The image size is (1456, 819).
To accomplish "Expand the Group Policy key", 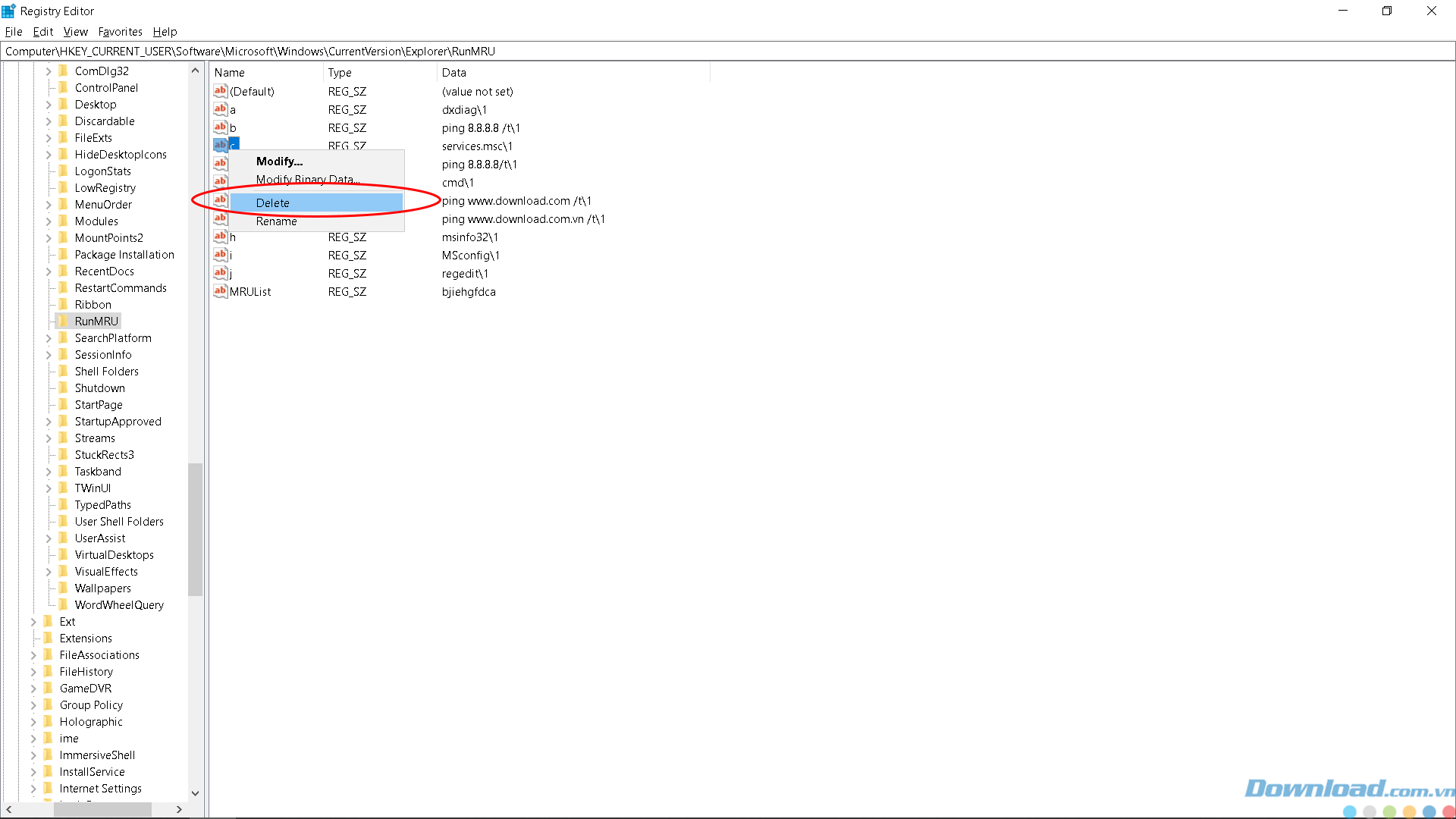I will (33, 705).
